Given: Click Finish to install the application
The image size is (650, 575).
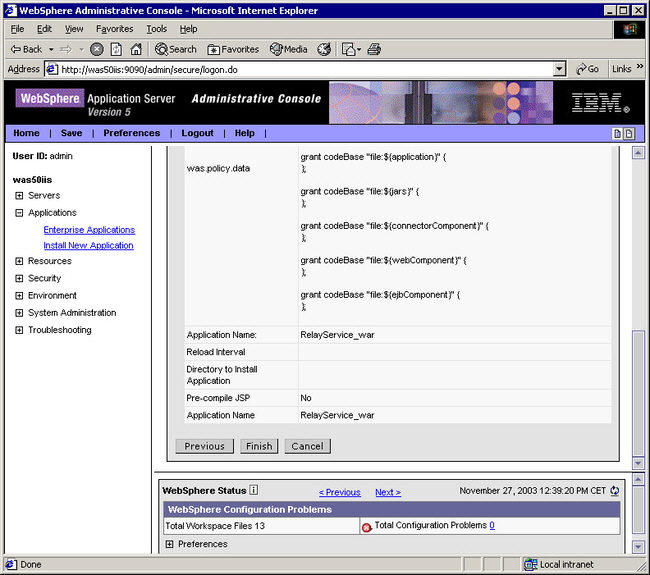Looking at the screenshot, I should 259,446.
